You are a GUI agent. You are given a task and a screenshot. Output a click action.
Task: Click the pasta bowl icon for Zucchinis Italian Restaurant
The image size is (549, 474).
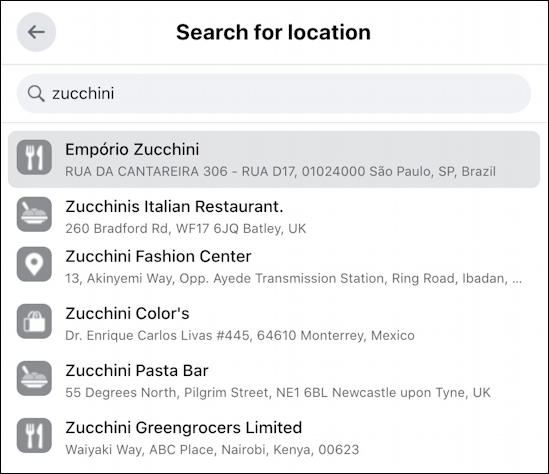34,214
